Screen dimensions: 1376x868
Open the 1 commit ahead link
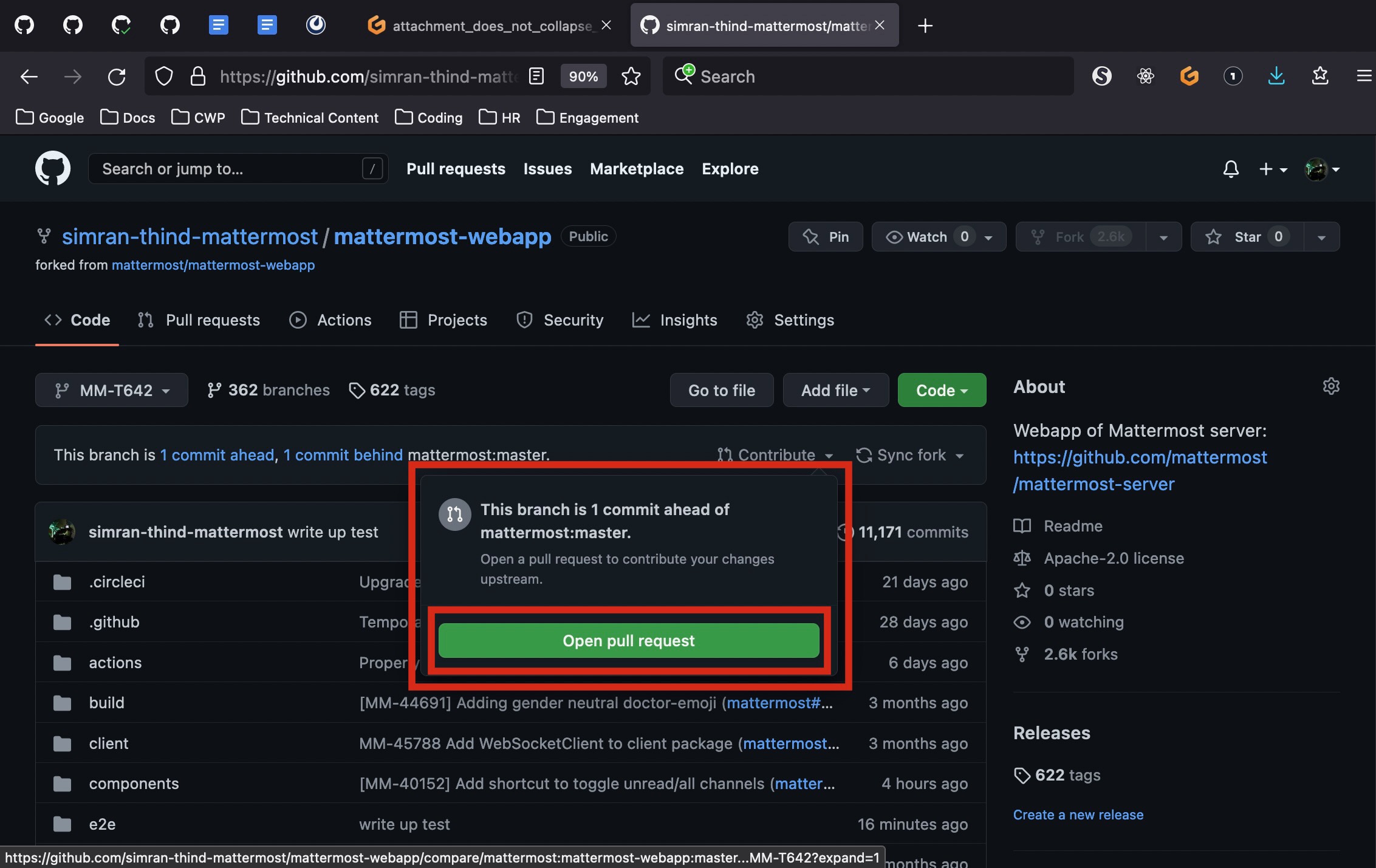click(x=217, y=455)
